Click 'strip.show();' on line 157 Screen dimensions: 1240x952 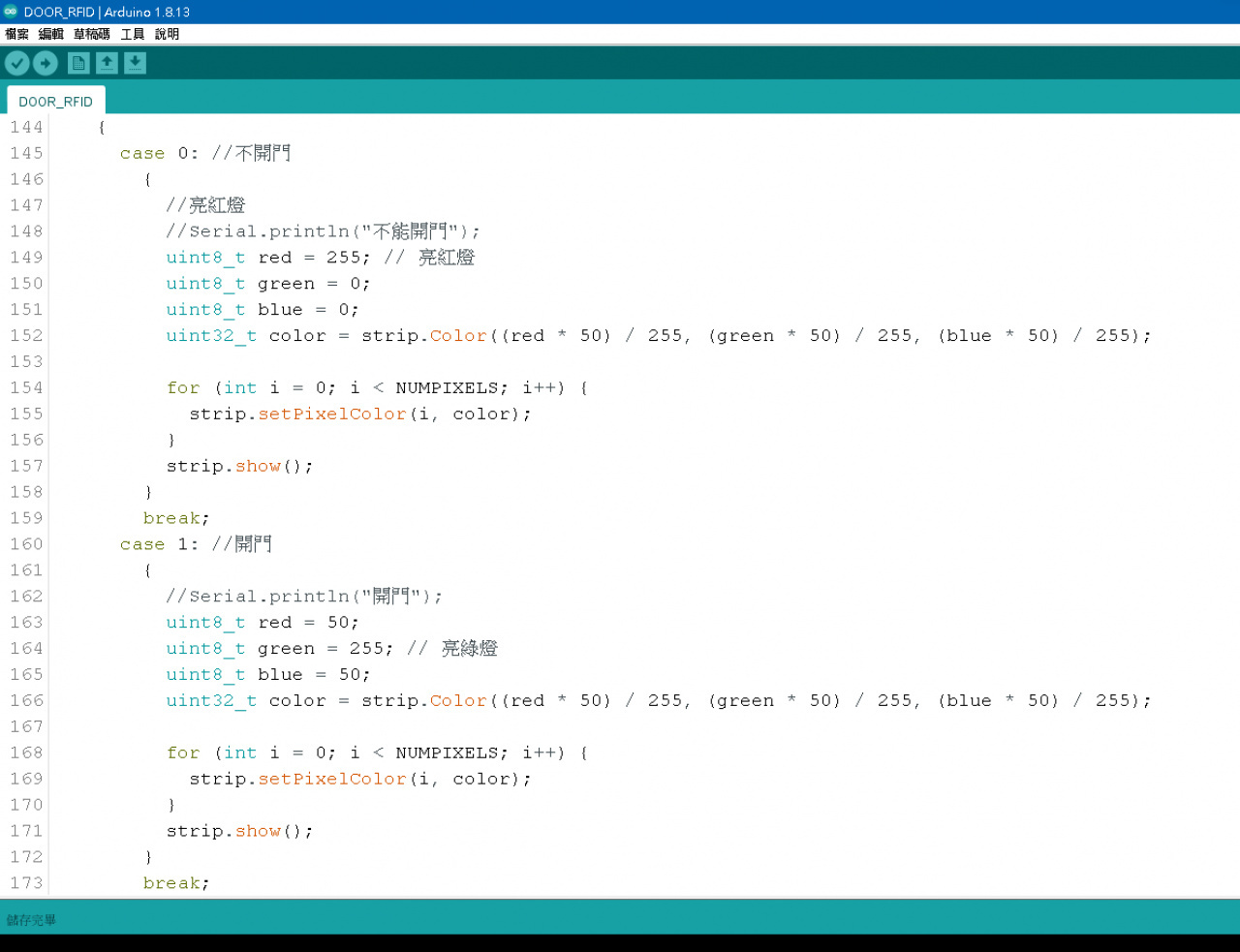(x=239, y=466)
